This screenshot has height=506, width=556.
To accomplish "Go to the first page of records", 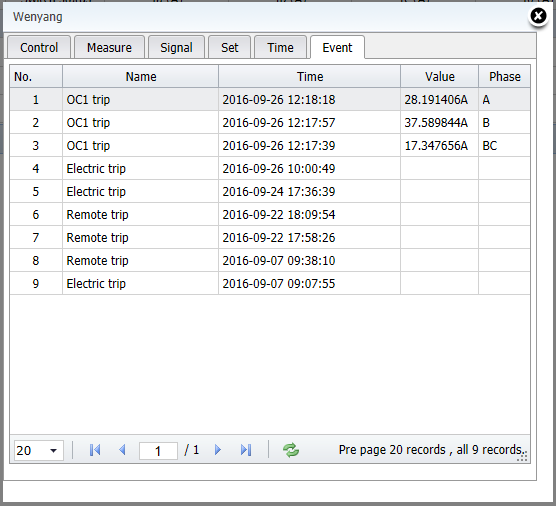I will click(95, 450).
